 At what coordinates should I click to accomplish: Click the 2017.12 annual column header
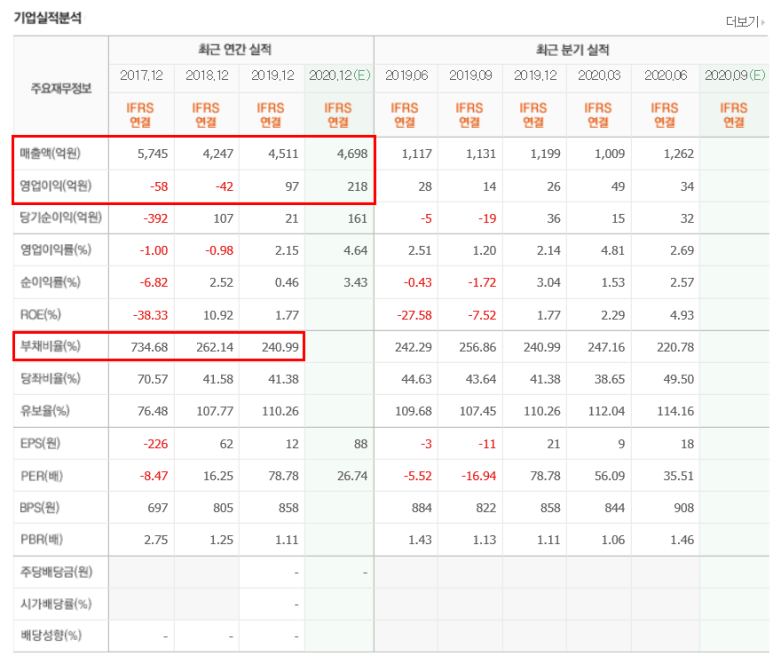point(141,75)
